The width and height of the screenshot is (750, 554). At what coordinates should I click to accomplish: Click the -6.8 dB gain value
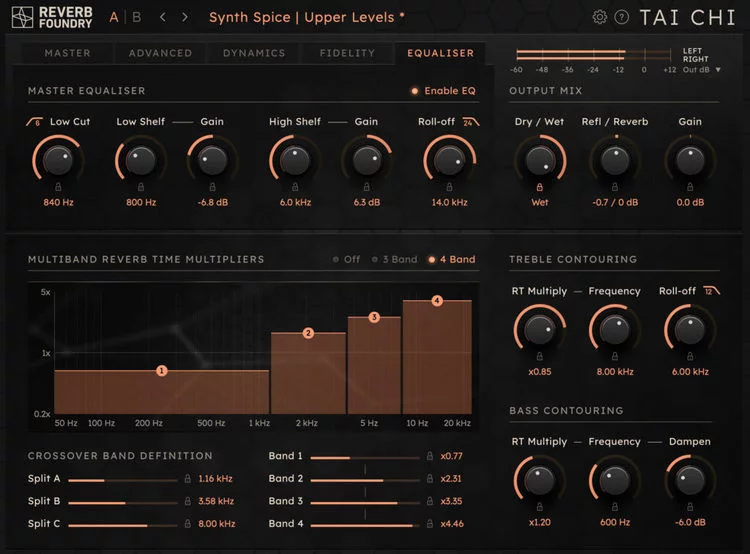click(213, 202)
